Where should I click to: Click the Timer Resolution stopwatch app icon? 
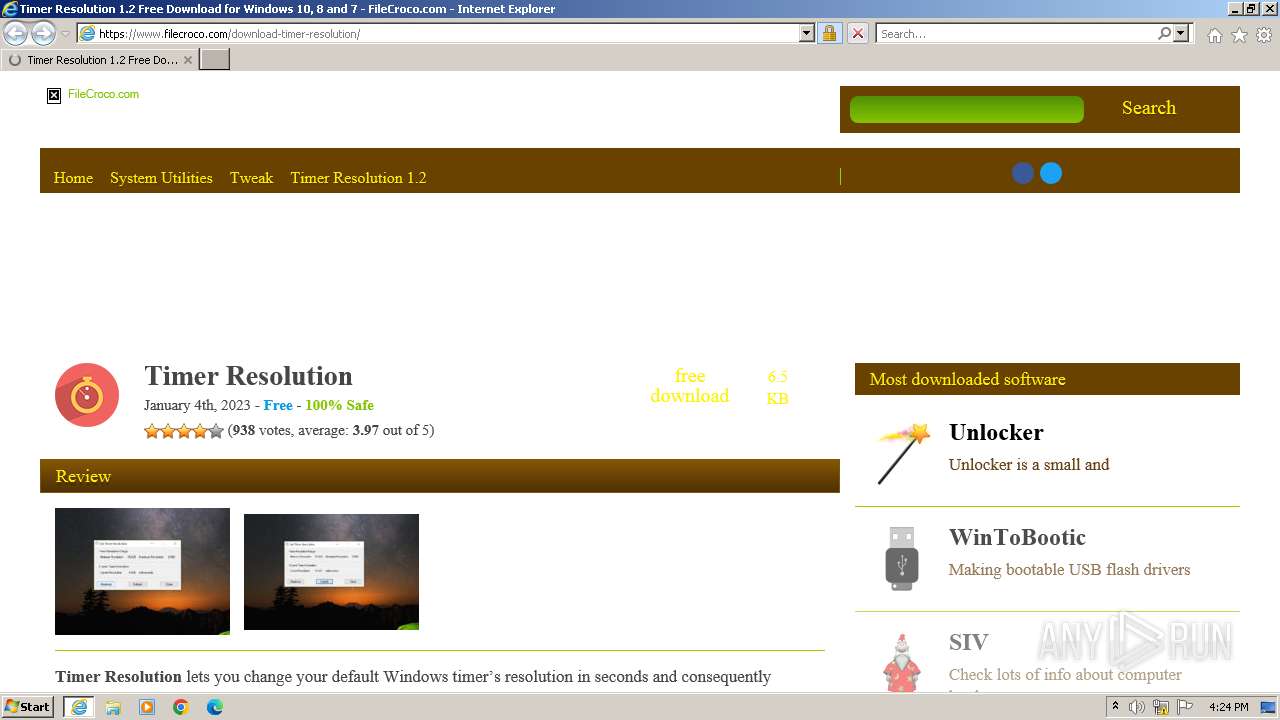tap(87, 395)
